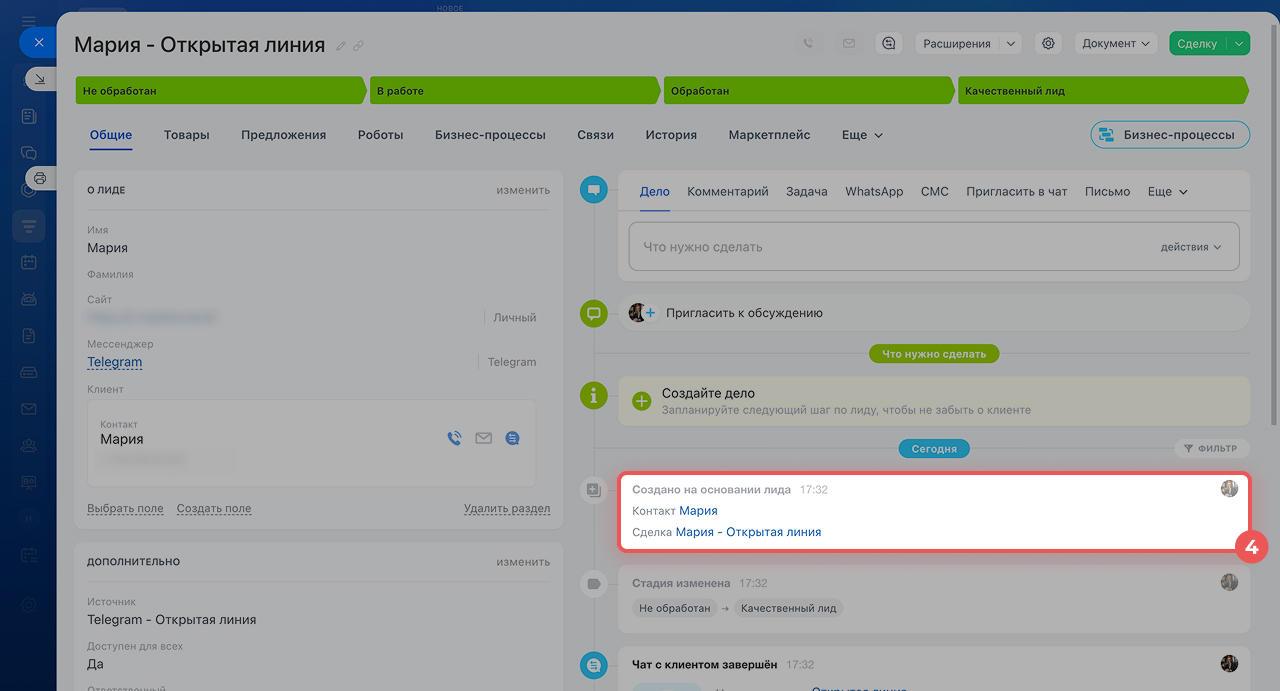Call contact Мария with the phone icon
The width and height of the screenshot is (1280, 691).
click(454, 438)
